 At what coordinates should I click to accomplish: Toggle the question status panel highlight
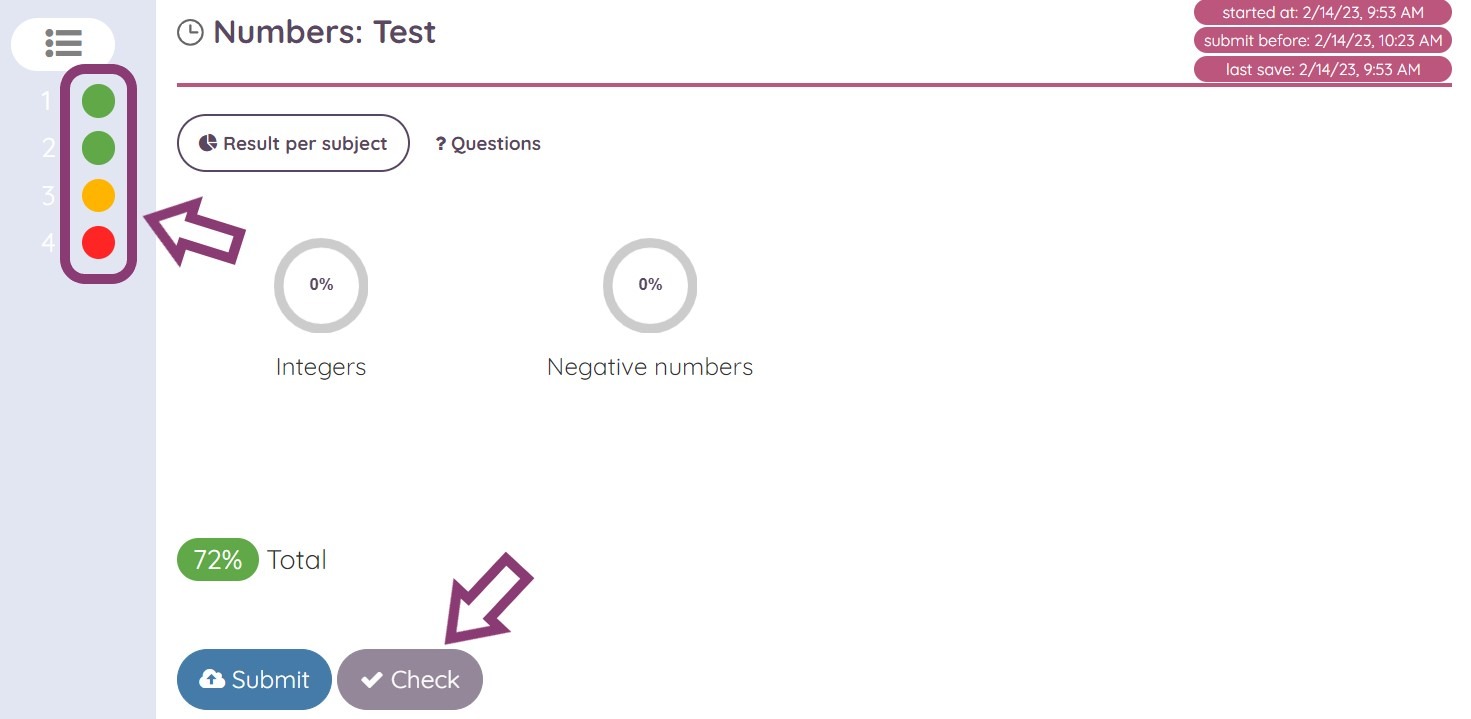pyautogui.click(x=97, y=171)
